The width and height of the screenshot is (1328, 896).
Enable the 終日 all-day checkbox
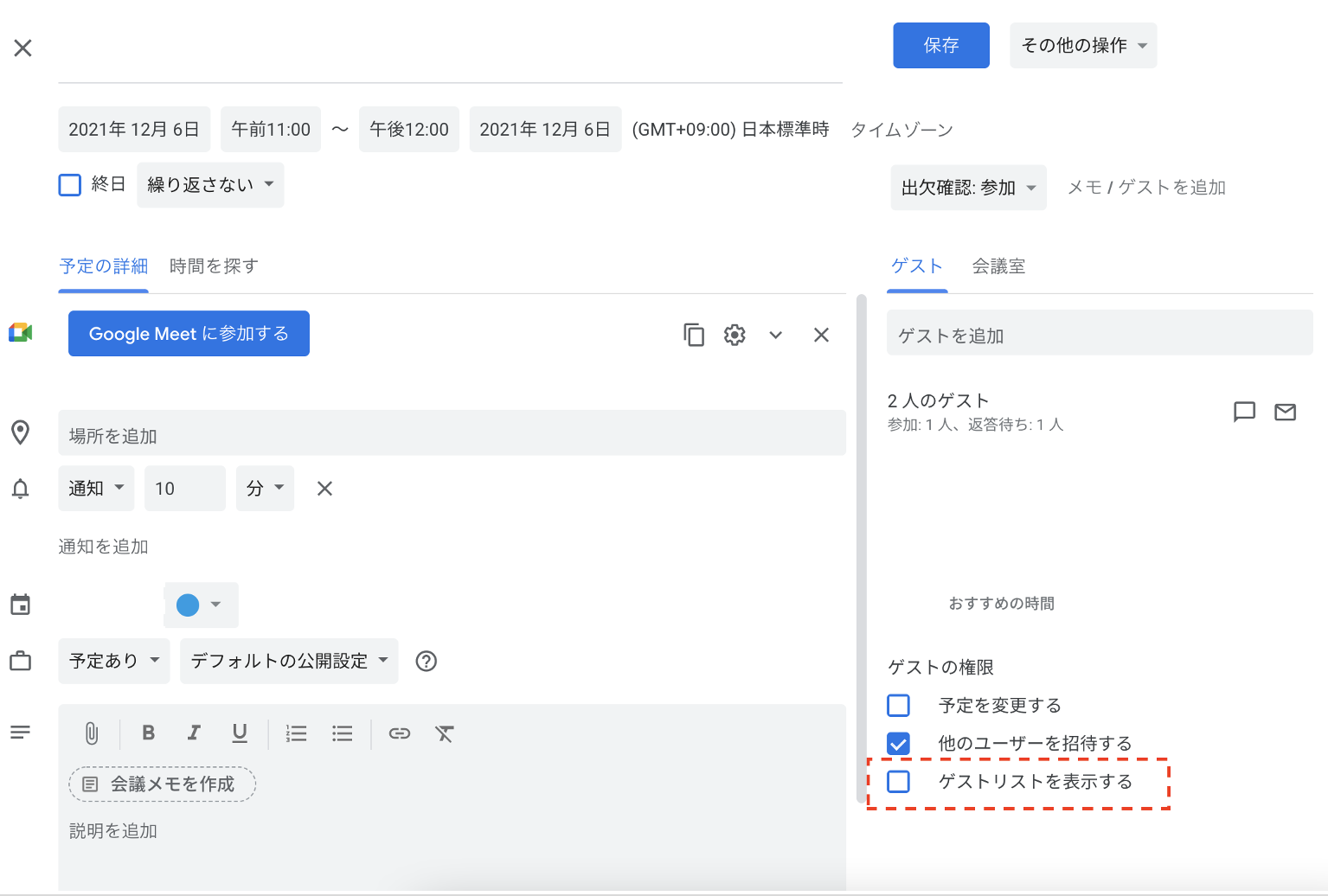click(70, 185)
